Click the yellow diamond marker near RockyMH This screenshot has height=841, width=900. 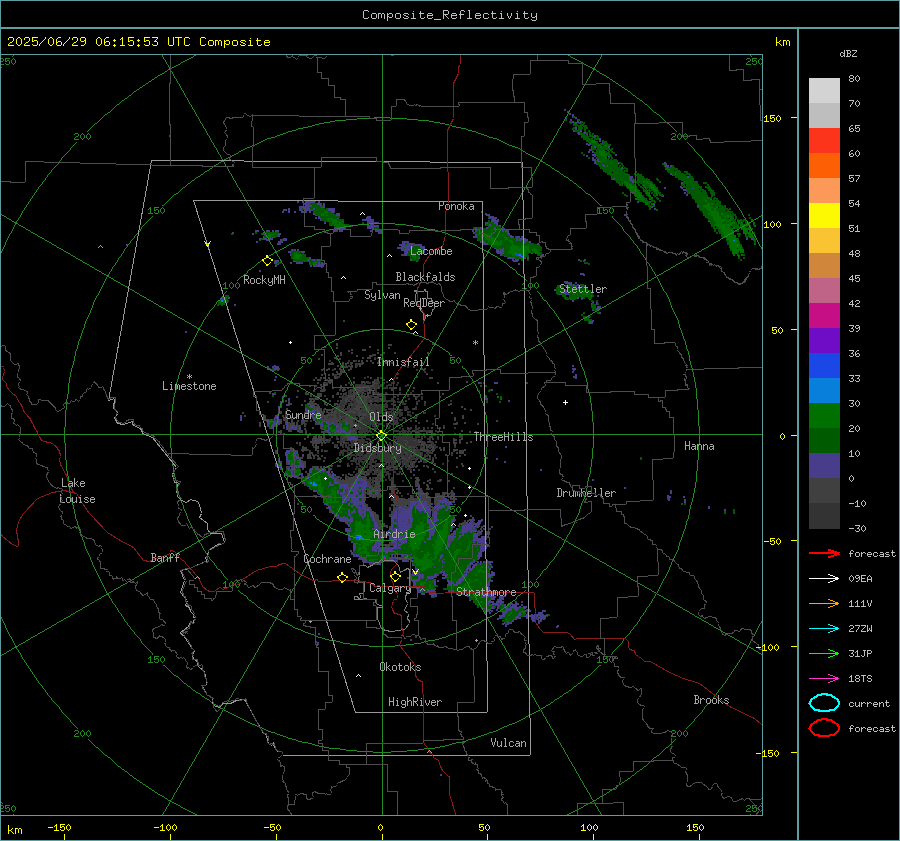[x=267, y=261]
